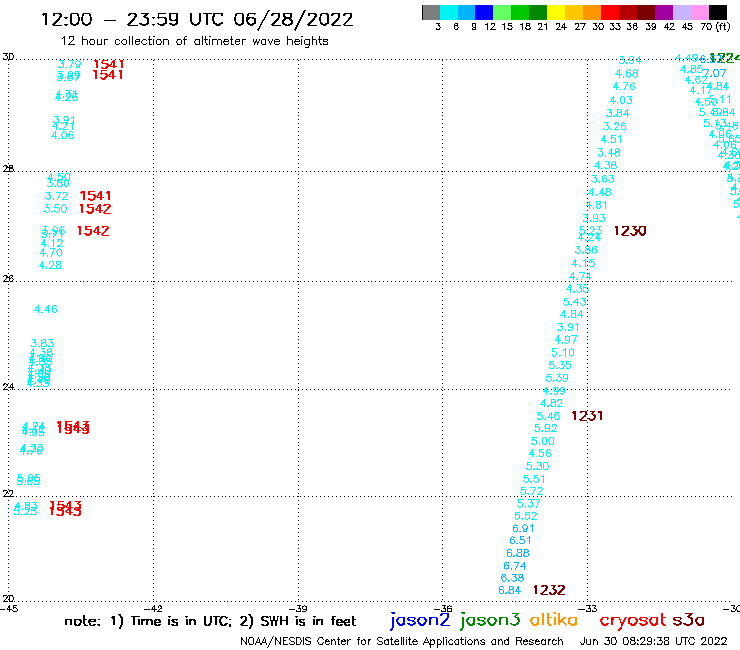
Task: Click the 4.70 wave height reading
Action: [51, 253]
